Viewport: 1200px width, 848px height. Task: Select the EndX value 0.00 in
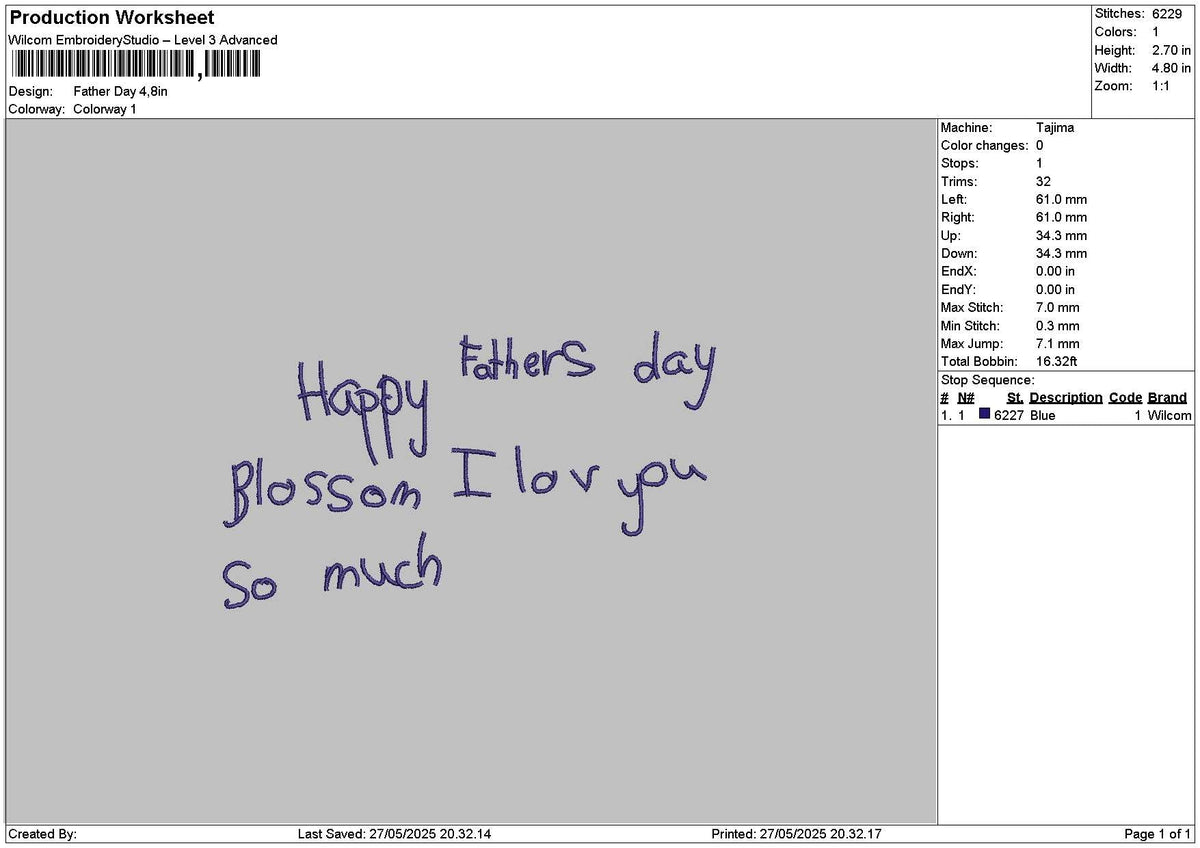click(x=1056, y=272)
